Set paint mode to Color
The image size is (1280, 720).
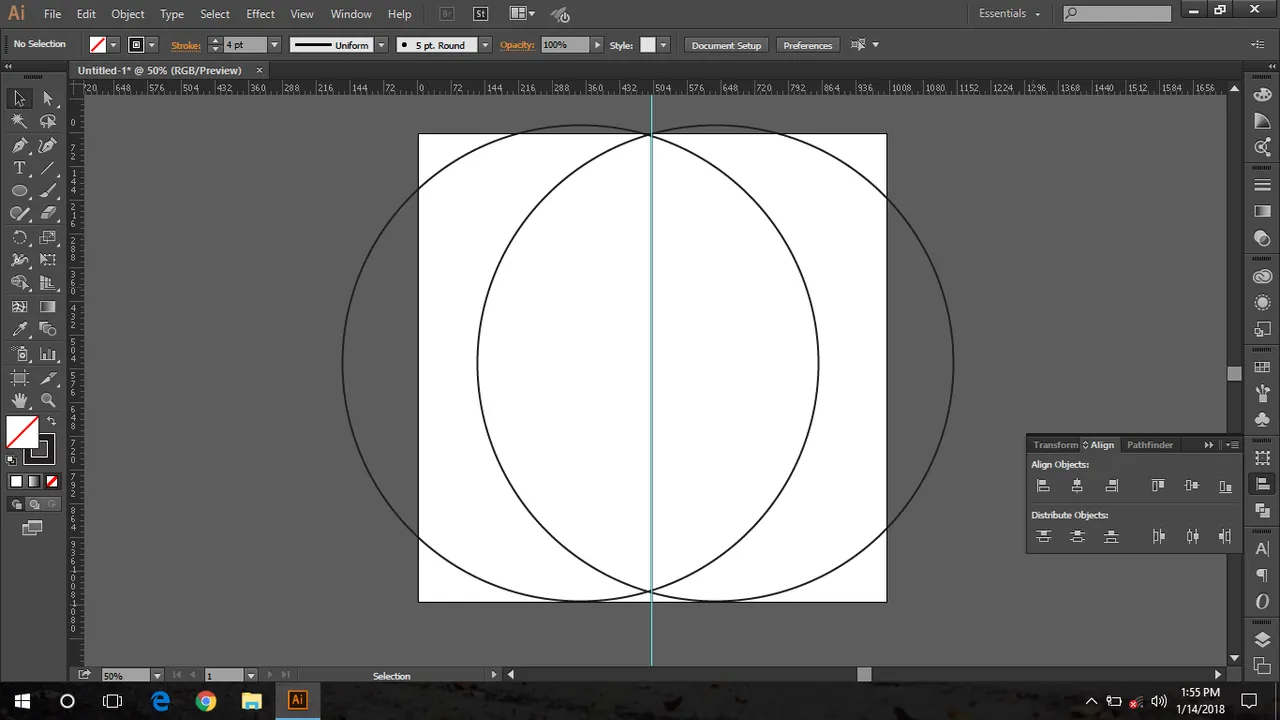point(16,482)
